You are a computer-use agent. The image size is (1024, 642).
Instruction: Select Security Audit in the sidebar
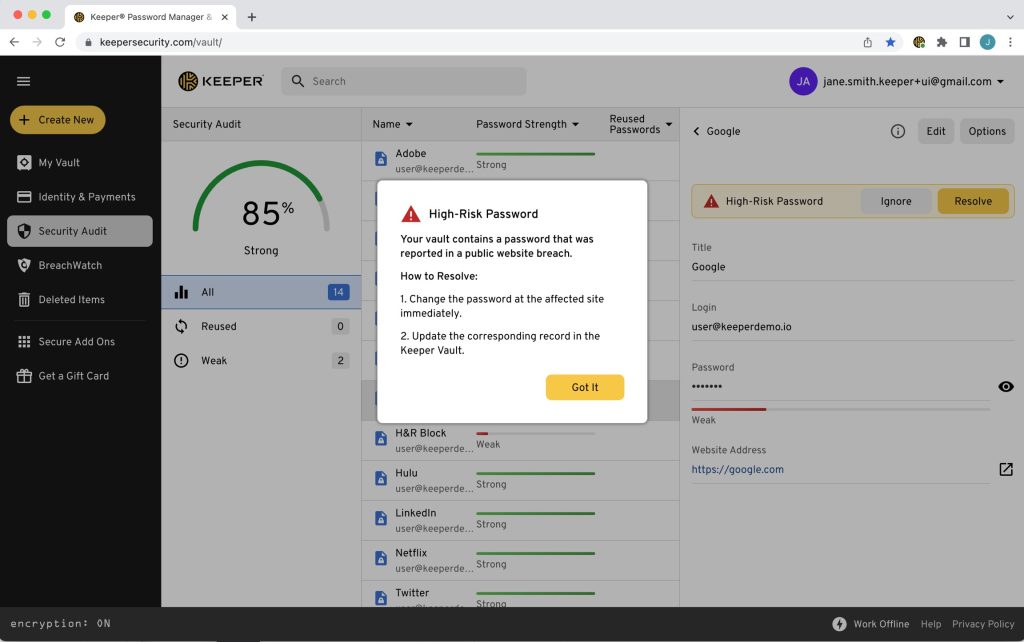tap(80, 231)
